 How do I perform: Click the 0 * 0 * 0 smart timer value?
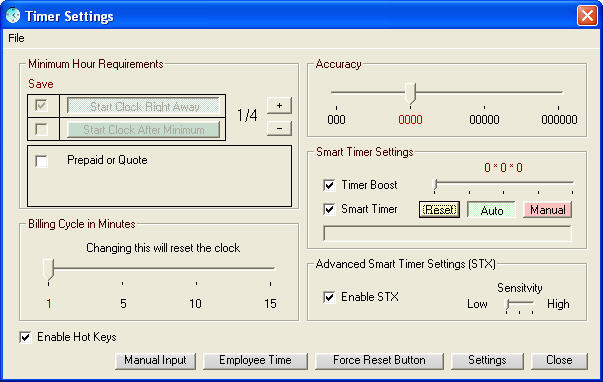[x=503, y=168]
